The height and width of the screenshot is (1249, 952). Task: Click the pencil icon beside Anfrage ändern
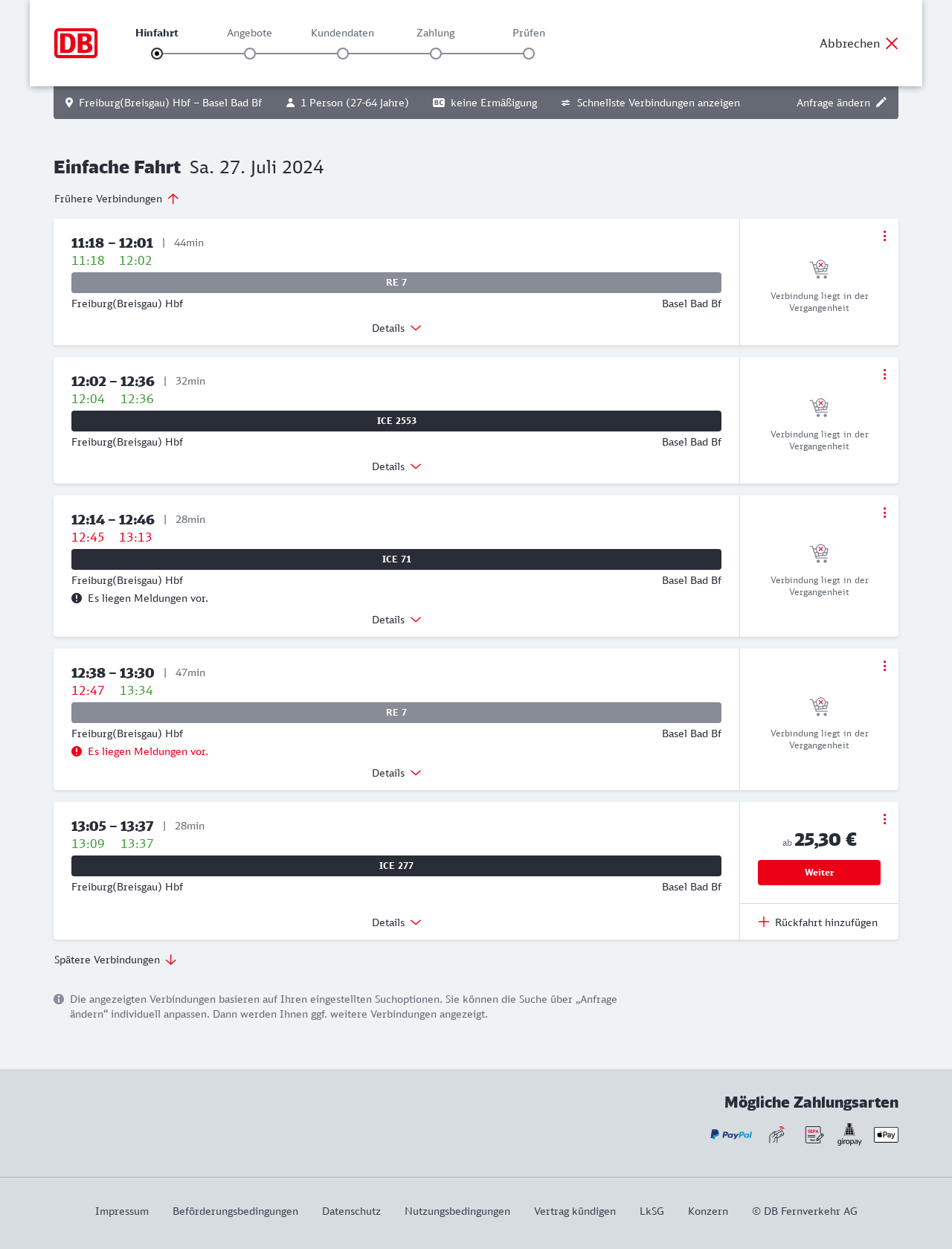(881, 103)
